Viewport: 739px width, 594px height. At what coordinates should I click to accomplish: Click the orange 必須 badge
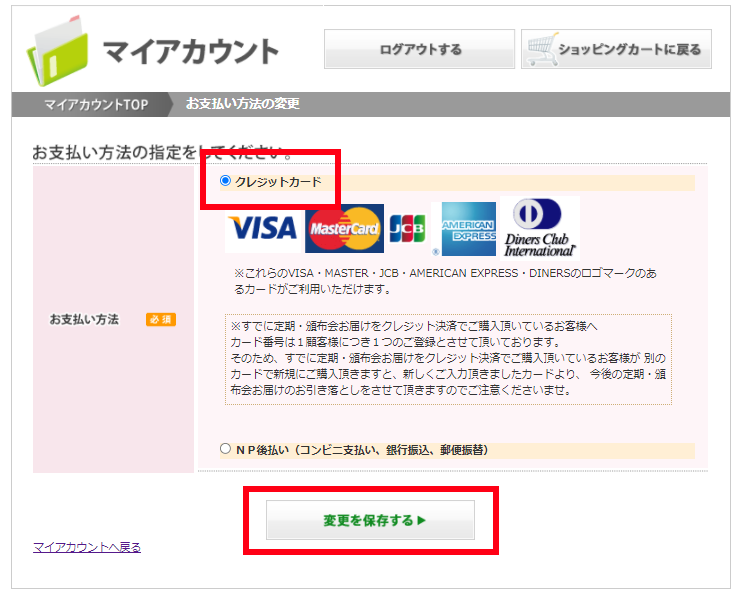tap(161, 320)
